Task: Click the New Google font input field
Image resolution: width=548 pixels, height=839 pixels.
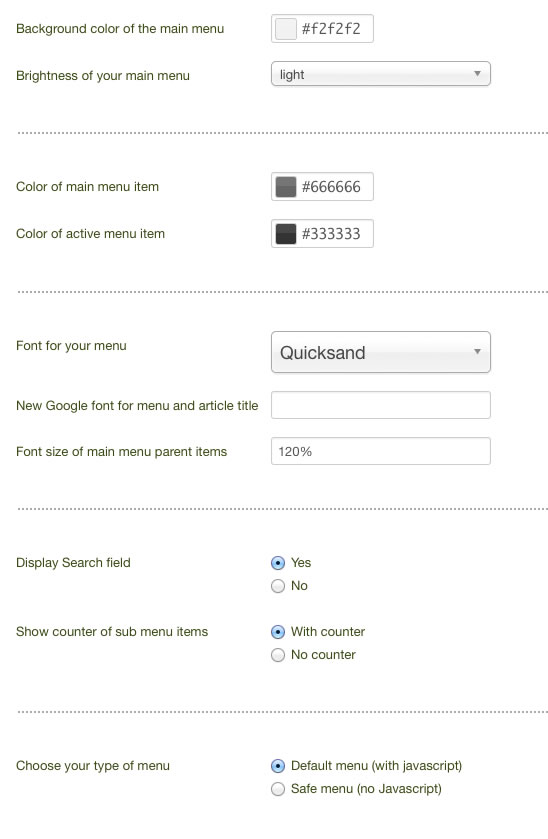Action: point(380,405)
